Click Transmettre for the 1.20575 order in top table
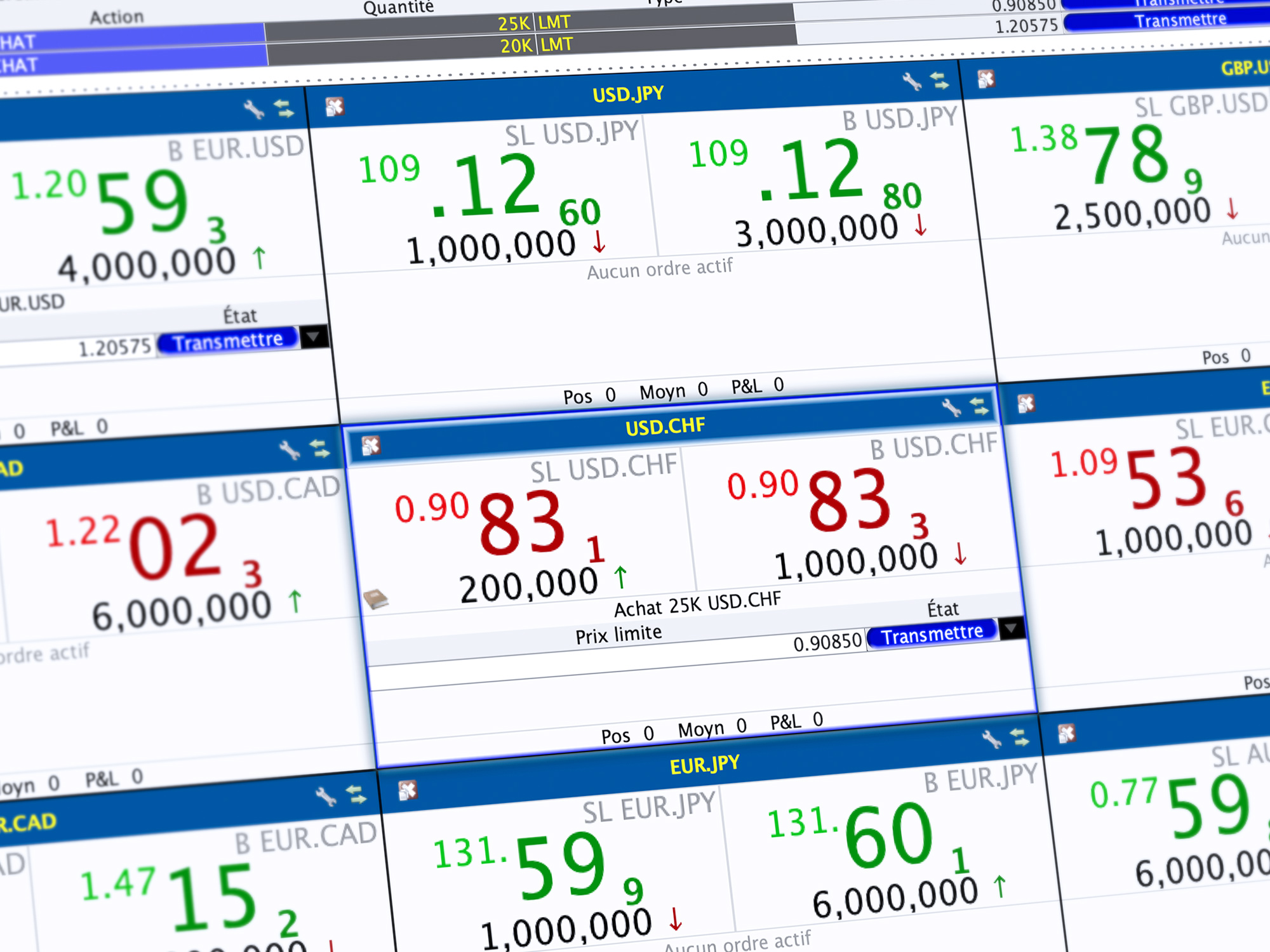 (x=1180, y=21)
